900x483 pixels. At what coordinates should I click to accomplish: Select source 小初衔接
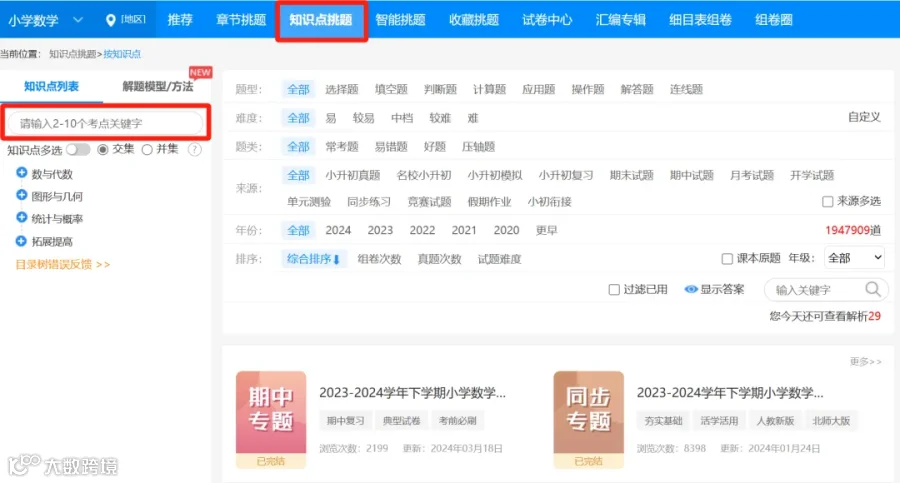[549, 202]
